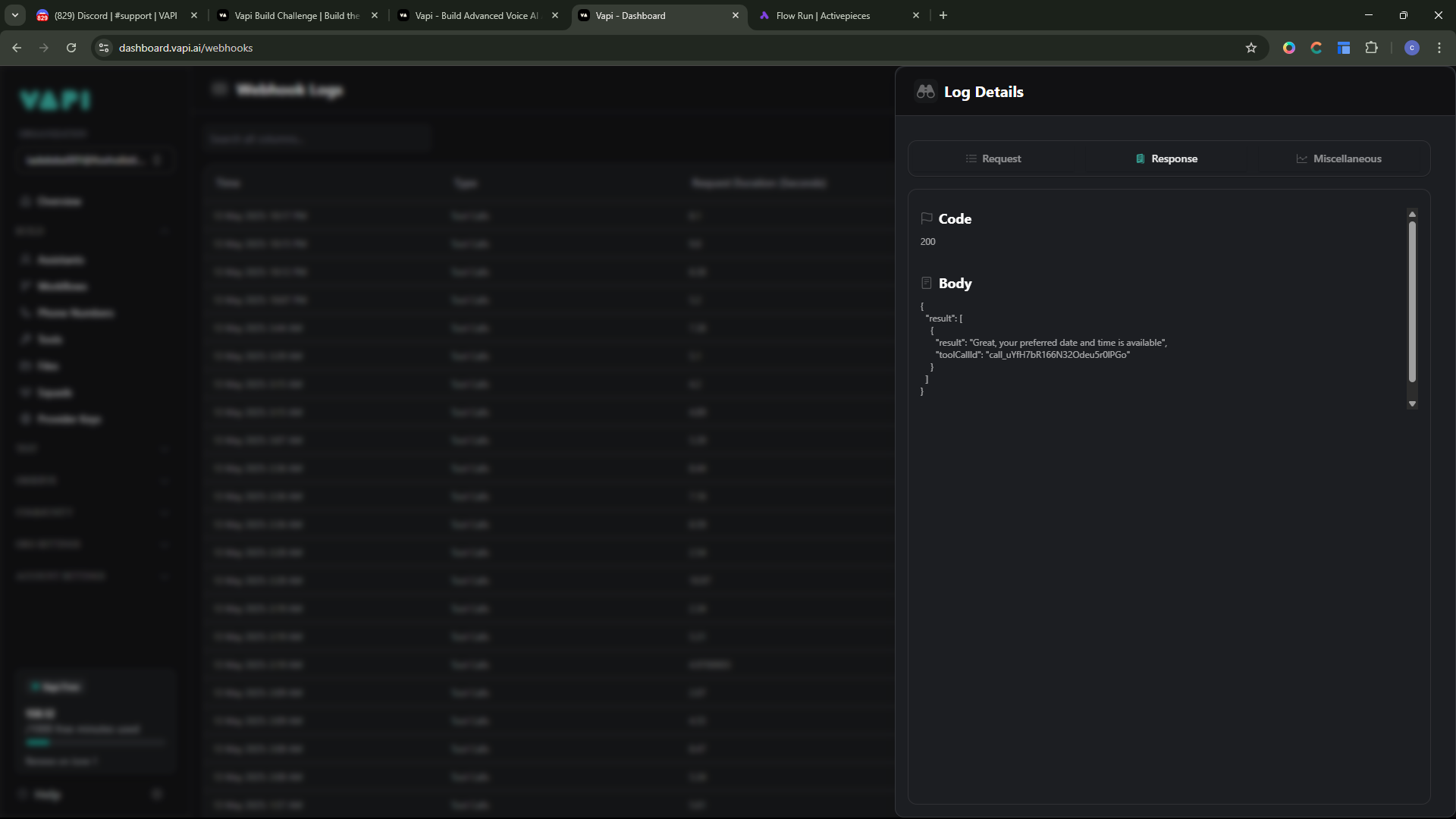Open the Chrome three-dot menu
Viewport: 1456px width, 819px height.
1439,48
